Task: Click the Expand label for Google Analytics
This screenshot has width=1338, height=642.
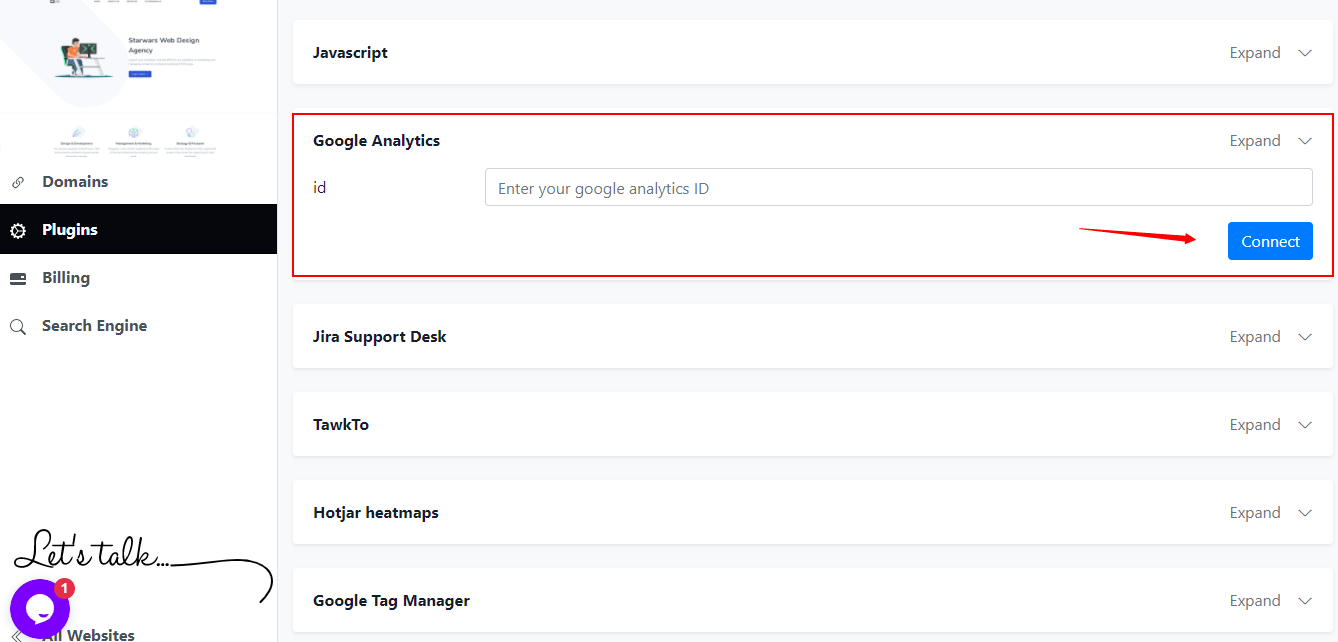Action: 1255,141
